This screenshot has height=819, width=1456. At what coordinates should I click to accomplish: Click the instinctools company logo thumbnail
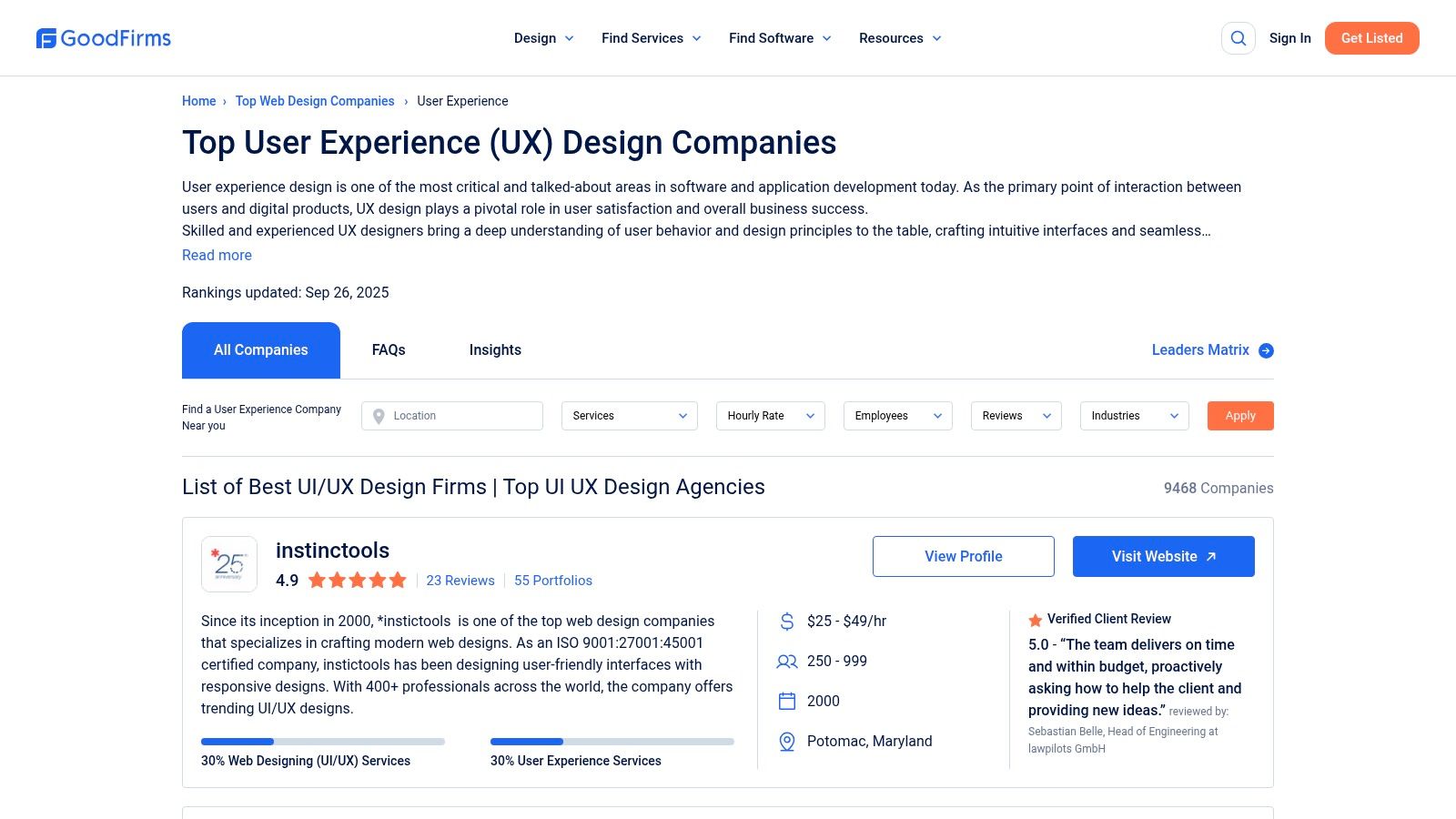click(229, 564)
